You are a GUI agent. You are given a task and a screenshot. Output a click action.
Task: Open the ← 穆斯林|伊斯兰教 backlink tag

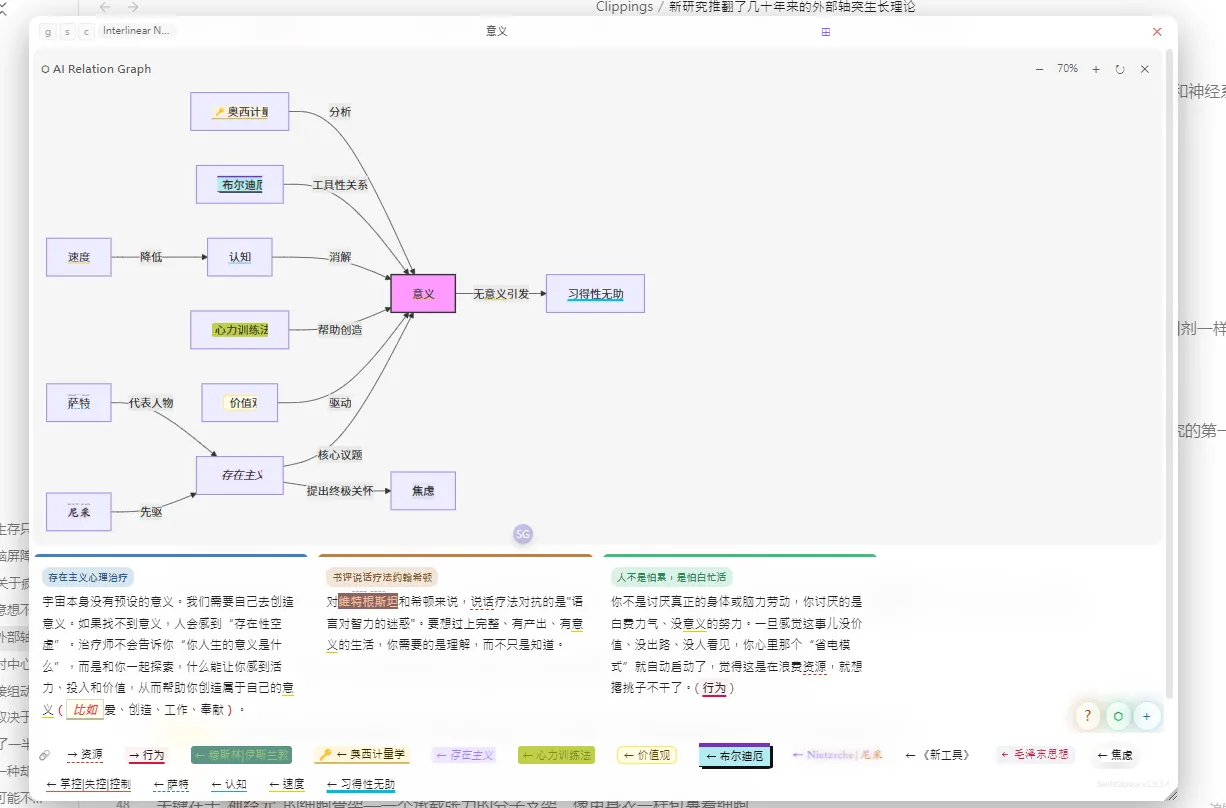(x=241, y=755)
